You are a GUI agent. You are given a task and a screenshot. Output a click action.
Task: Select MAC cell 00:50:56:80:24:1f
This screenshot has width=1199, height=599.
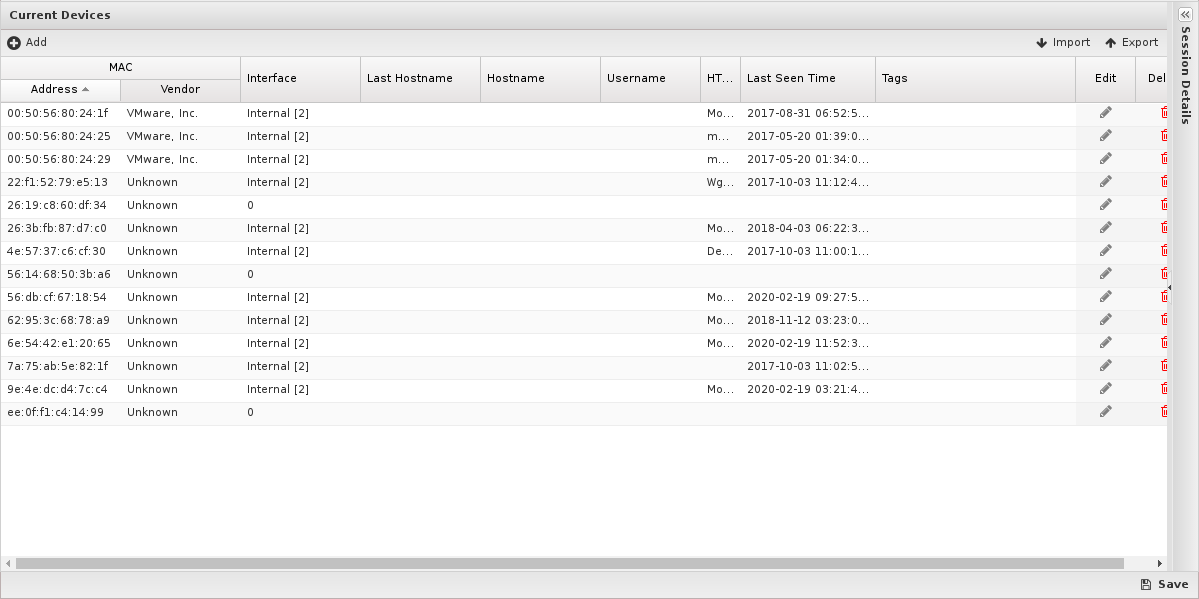[60, 113]
